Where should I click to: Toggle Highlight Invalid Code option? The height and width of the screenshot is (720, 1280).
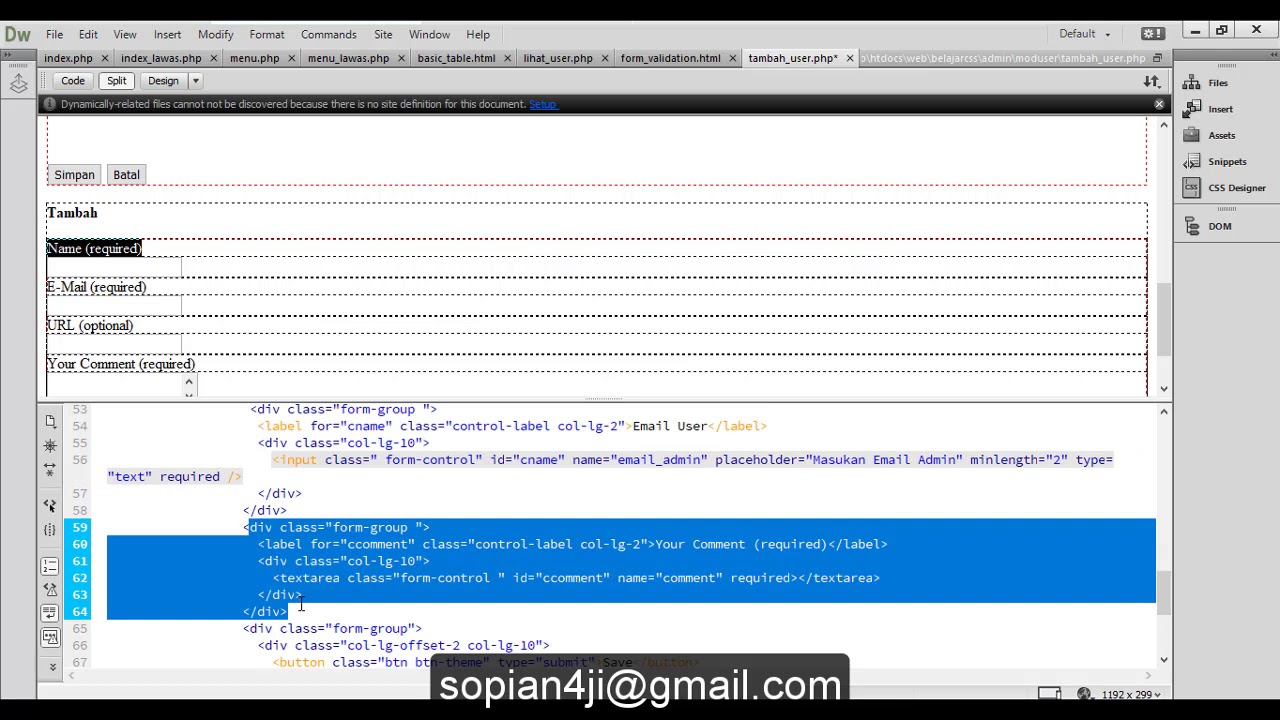coord(50,590)
